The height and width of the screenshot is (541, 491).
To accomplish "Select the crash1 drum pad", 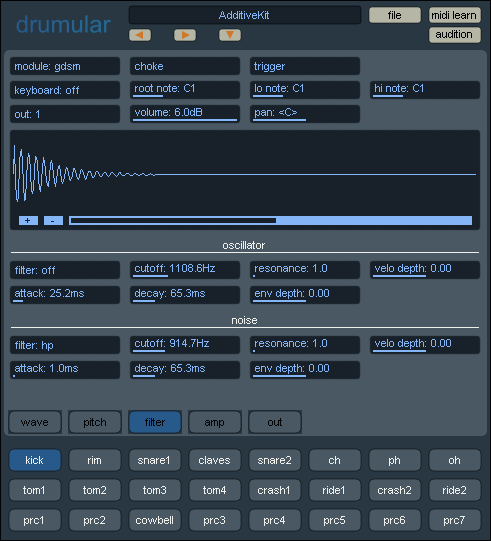I will [275, 490].
